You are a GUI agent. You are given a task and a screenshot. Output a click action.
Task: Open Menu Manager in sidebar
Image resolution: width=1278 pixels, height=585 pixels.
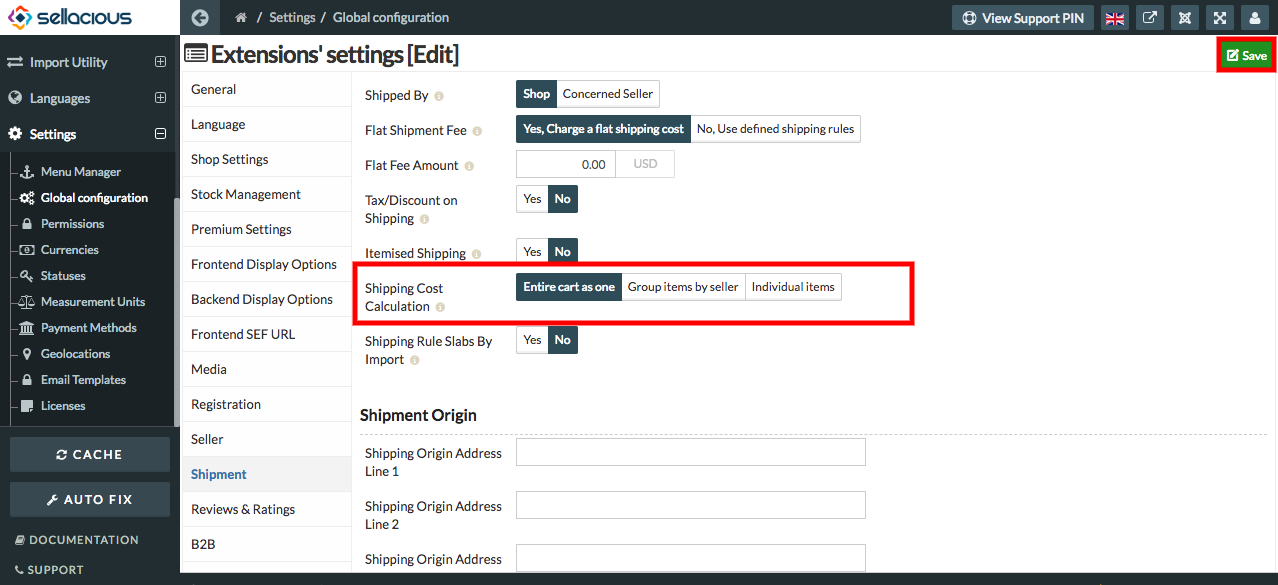81,172
